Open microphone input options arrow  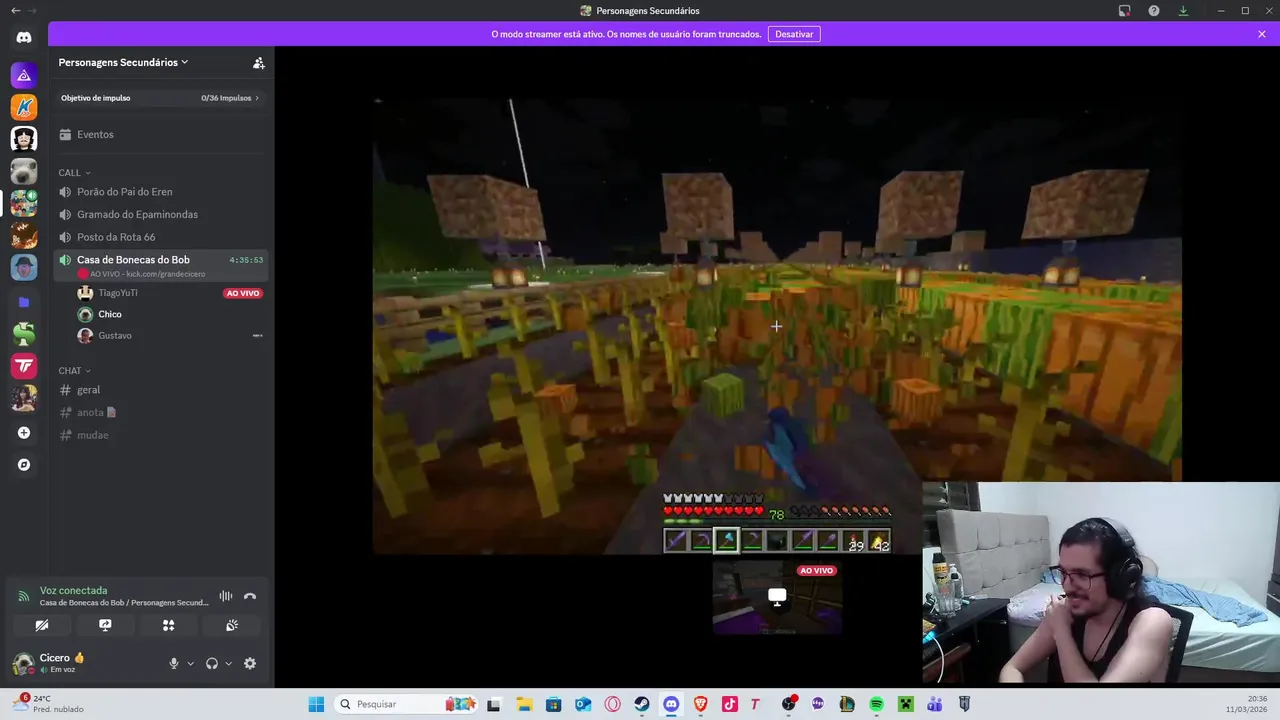[x=190, y=663]
